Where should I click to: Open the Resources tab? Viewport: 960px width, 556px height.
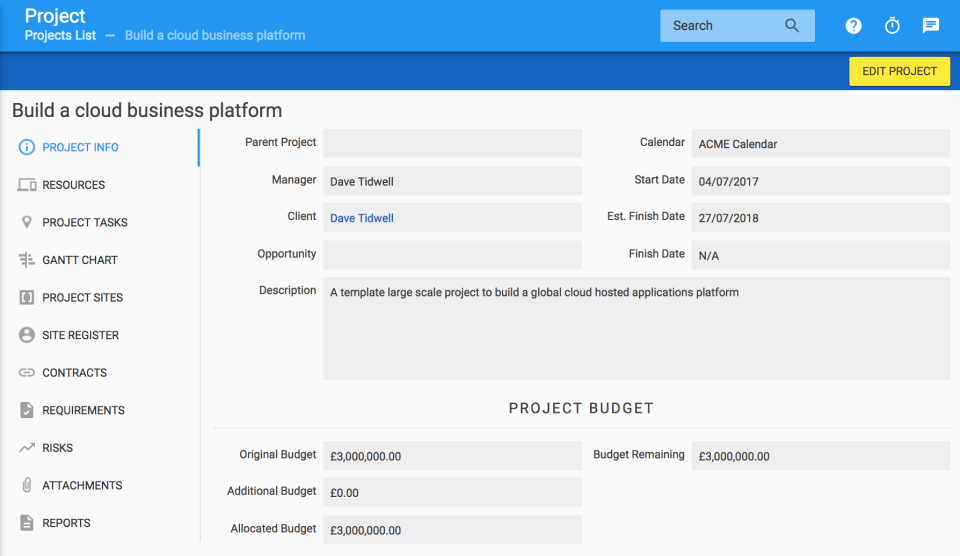(x=73, y=185)
